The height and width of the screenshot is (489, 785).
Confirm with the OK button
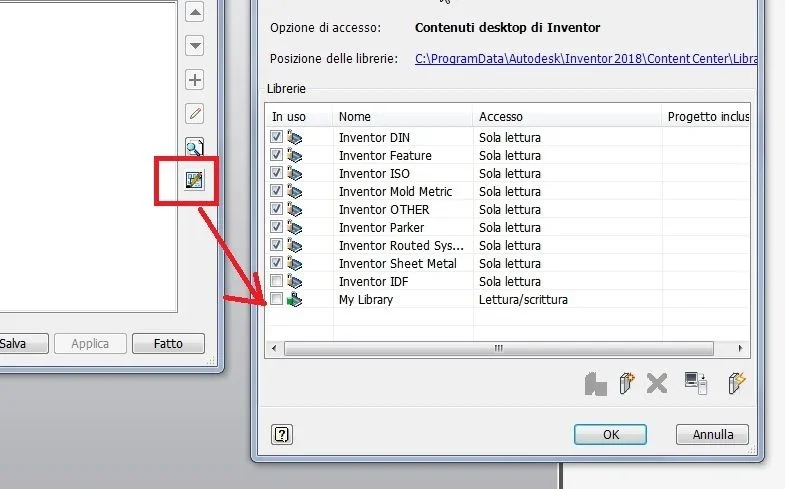click(610, 434)
